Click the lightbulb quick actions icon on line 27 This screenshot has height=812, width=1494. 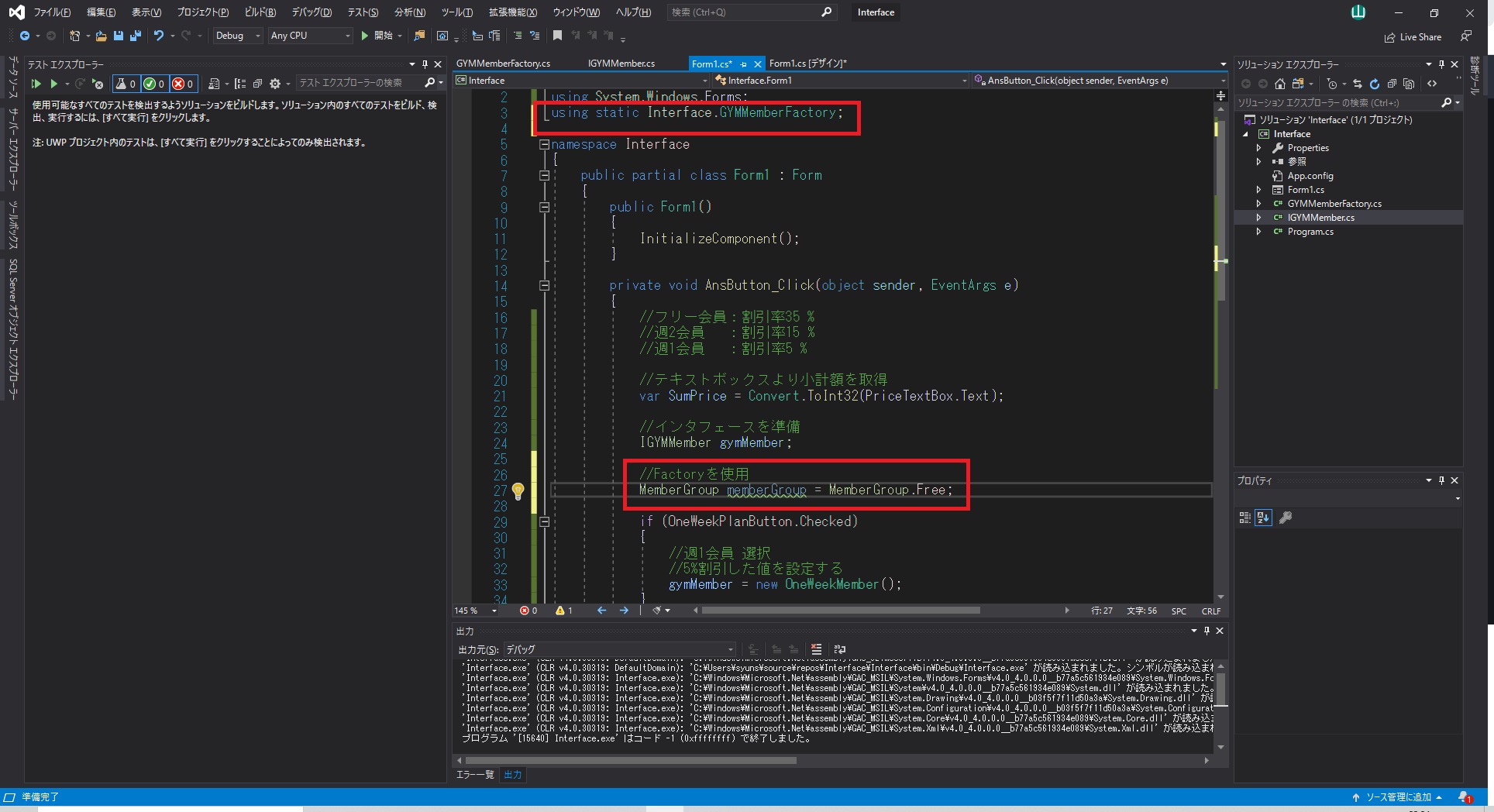(x=518, y=491)
